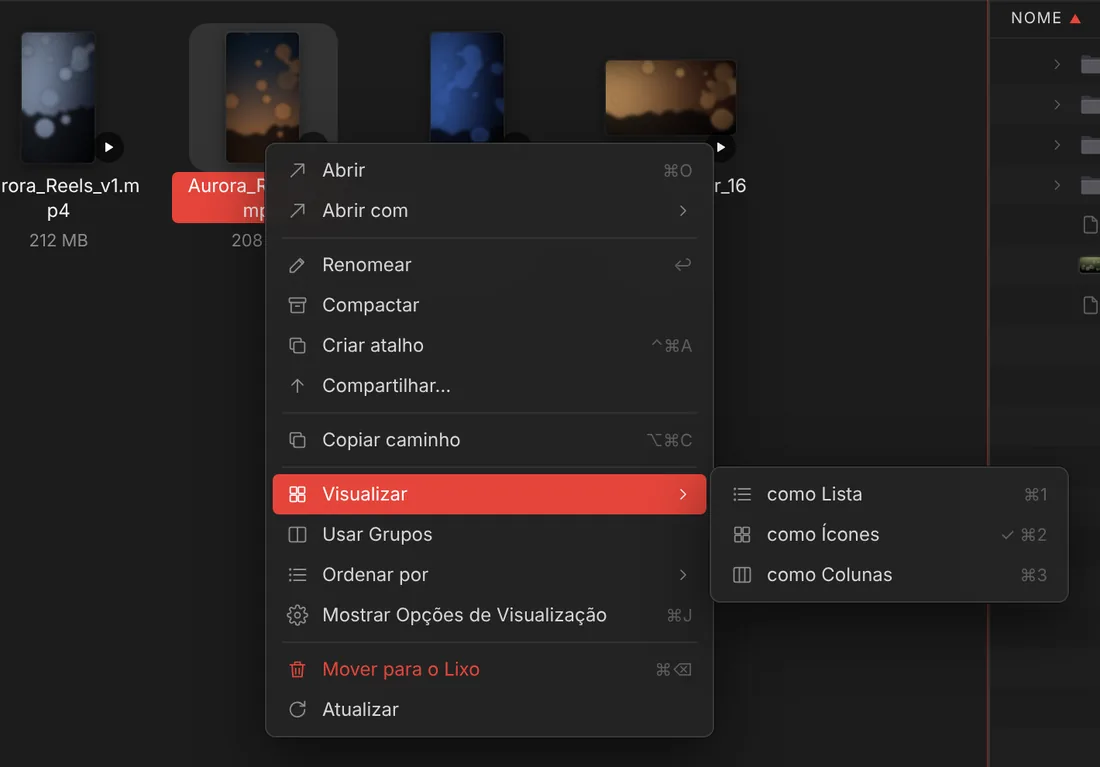The width and height of the screenshot is (1100, 767).
Task: Expand the third folder row chevron
Action: (1057, 145)
